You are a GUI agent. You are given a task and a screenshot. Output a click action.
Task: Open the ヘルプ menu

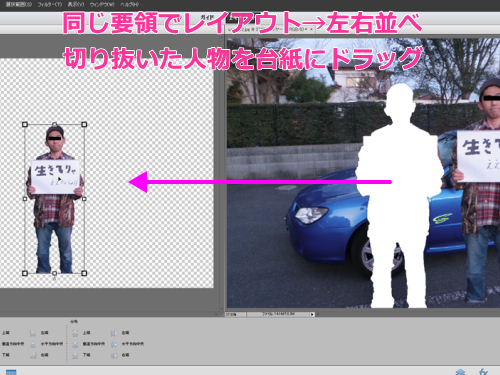point(129,4)
